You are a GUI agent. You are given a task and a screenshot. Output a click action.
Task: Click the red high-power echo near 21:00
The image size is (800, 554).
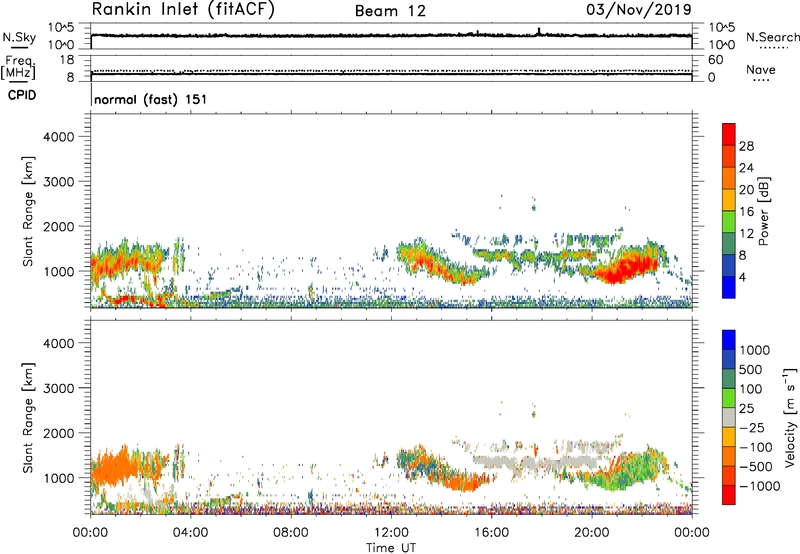tap(626, 268)
